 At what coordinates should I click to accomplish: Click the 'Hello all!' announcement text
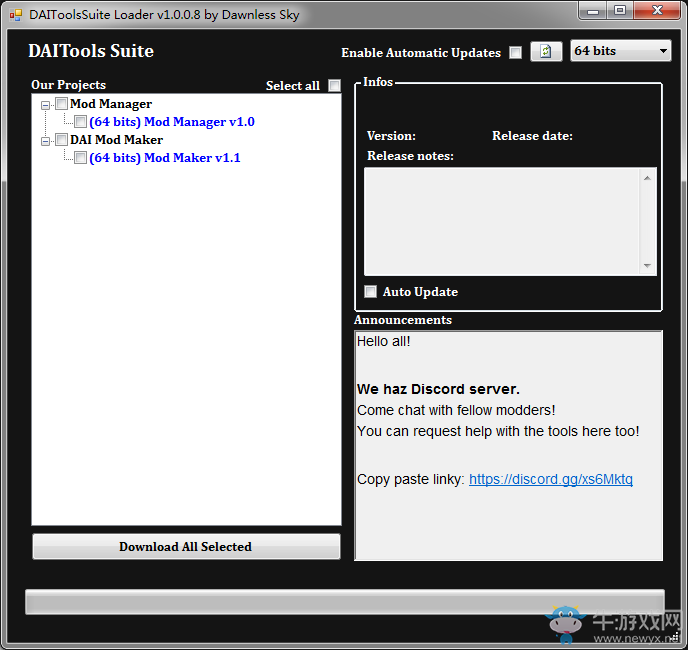click(x=383, y=341)
